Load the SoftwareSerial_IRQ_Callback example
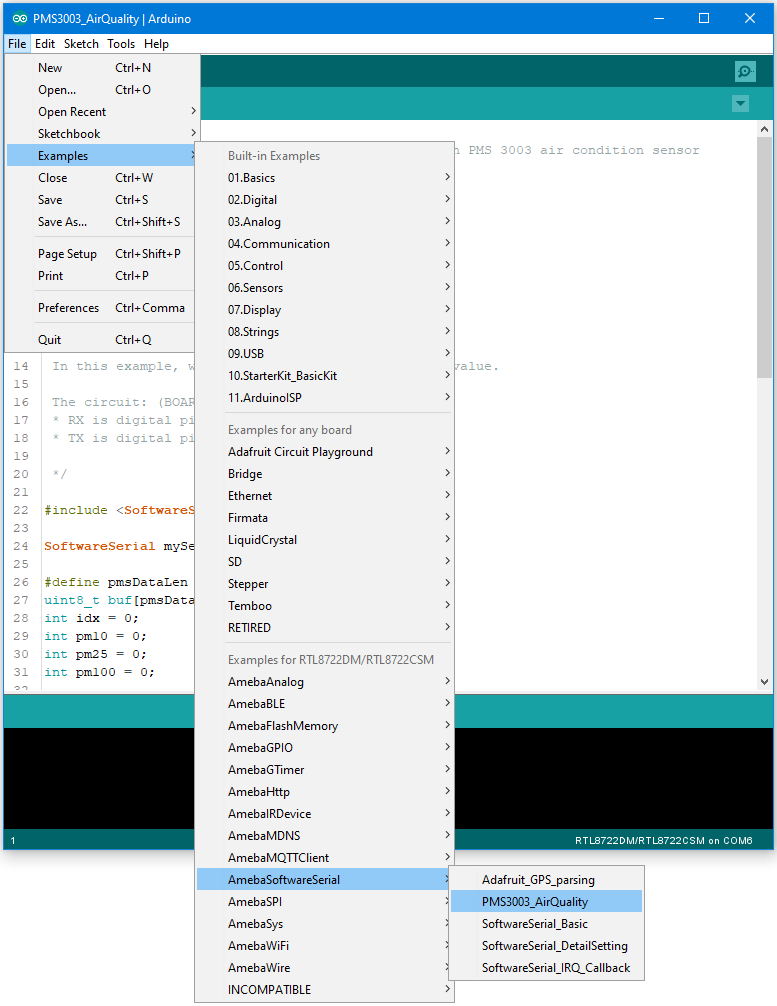This screenshot has height=1006, width=777. pyautogui.click(x=546, y=968)
